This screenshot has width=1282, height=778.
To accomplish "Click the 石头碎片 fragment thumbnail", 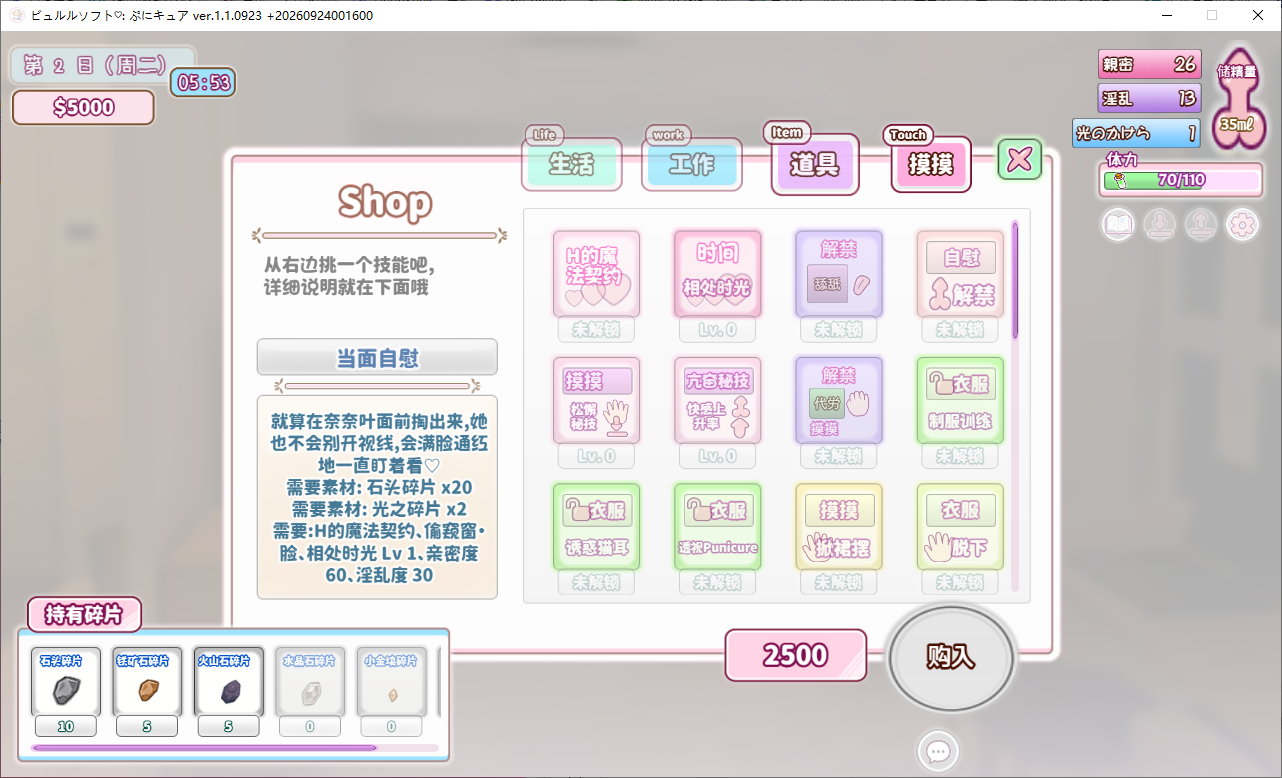I will coord(66,681).
